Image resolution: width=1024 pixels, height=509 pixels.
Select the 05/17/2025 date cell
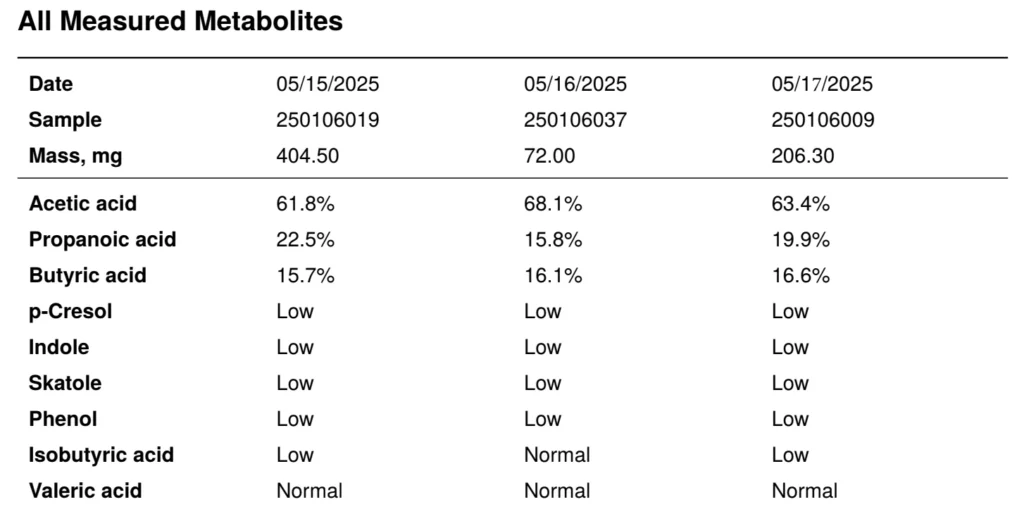point(823,84)
